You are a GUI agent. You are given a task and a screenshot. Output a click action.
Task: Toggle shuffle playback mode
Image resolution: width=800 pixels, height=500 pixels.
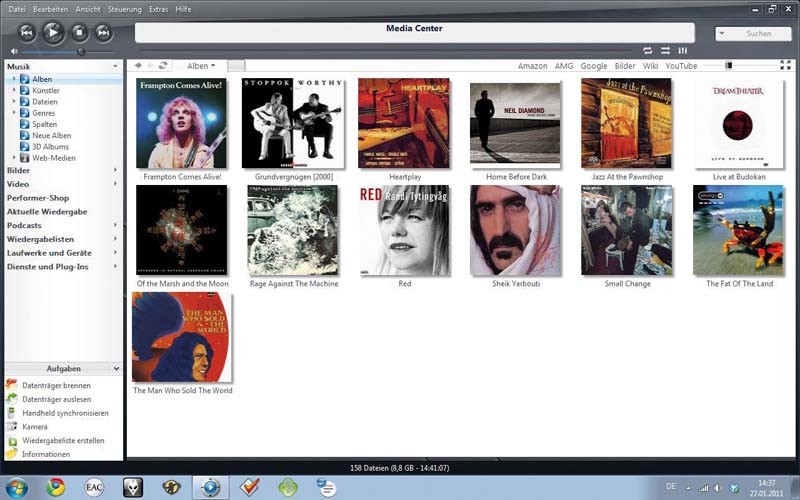665,51
